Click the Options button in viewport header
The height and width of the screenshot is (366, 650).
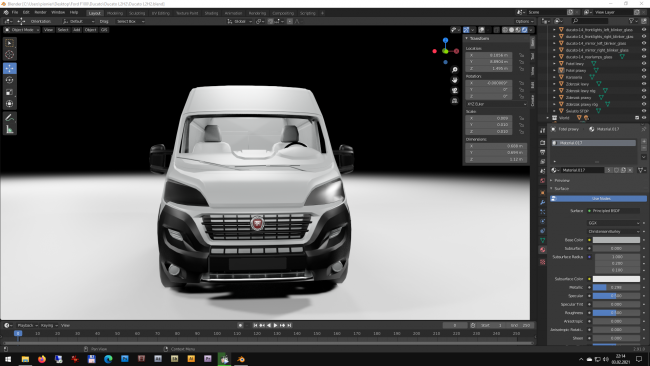(524, 21)
